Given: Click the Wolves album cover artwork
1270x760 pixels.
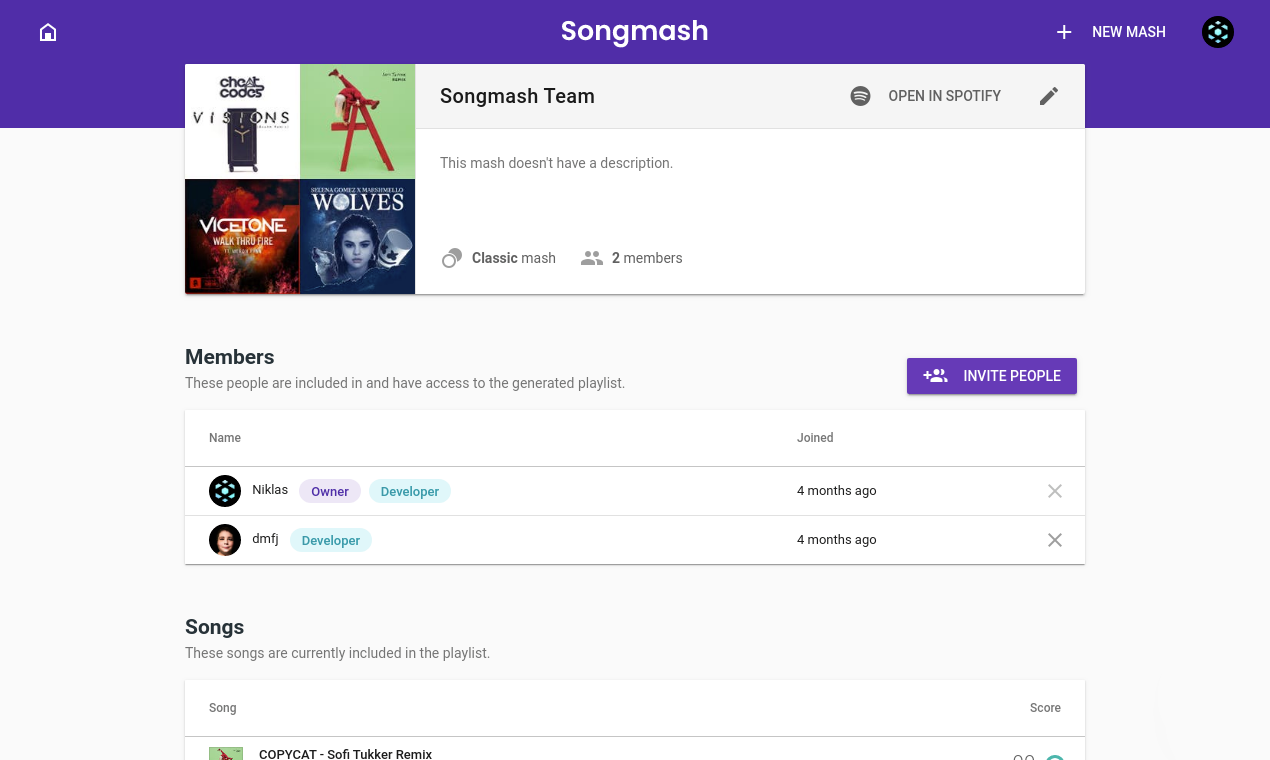Looking at the screenshot, I should tap(357, 236).
